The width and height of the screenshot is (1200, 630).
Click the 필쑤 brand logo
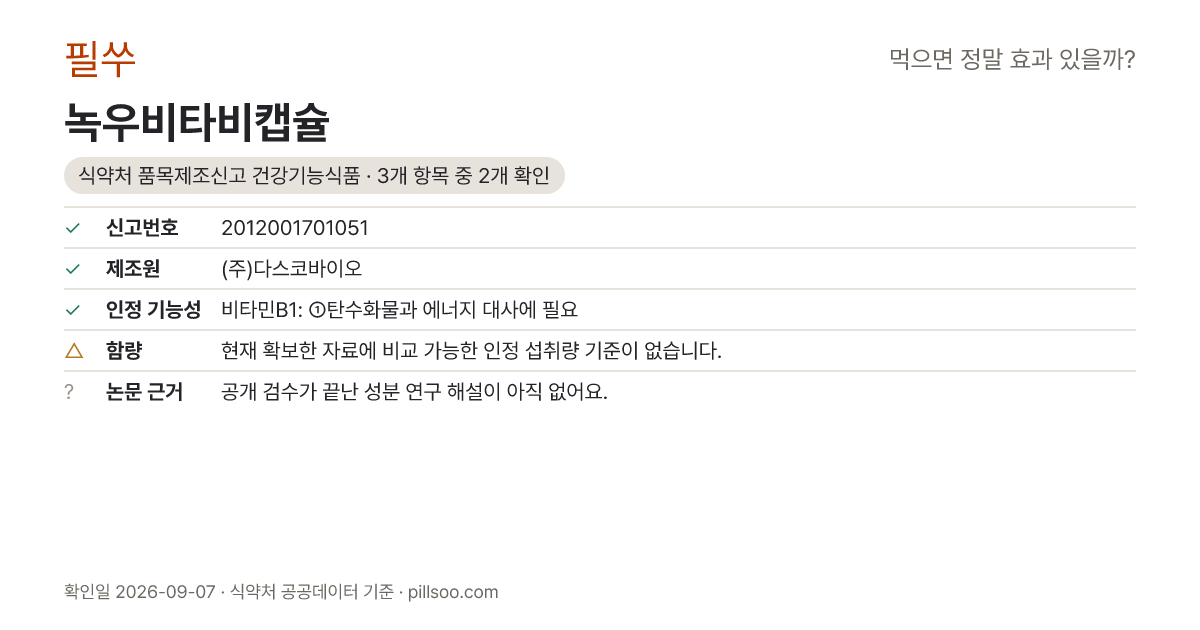pyautogui.click(x=100, y=59)
